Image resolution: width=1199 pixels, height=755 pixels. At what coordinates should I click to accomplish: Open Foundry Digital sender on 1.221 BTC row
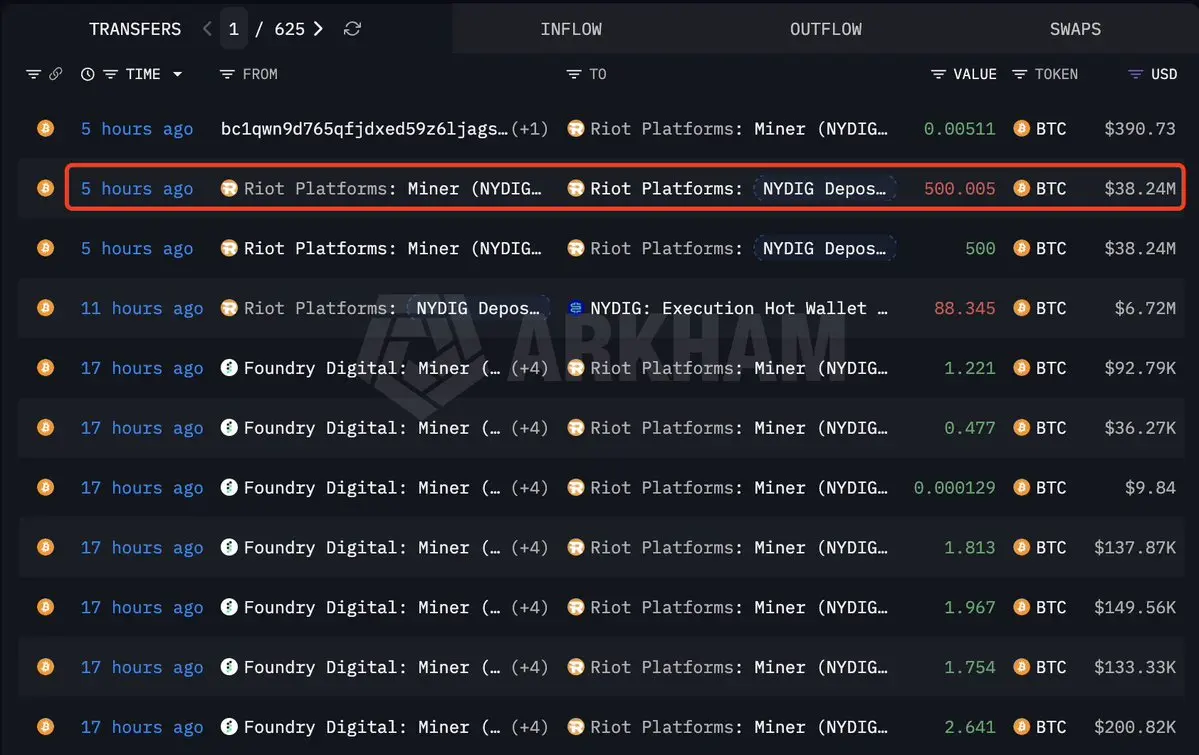[x=372, y=368]
